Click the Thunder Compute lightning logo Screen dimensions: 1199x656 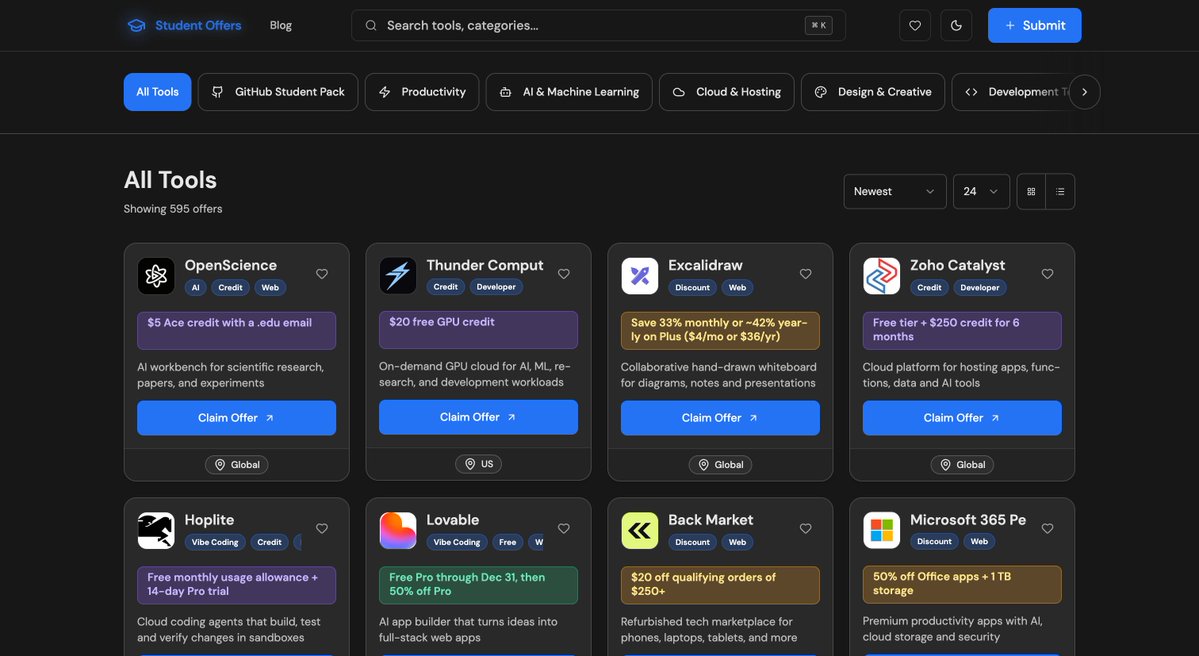[x=398, y=275]
